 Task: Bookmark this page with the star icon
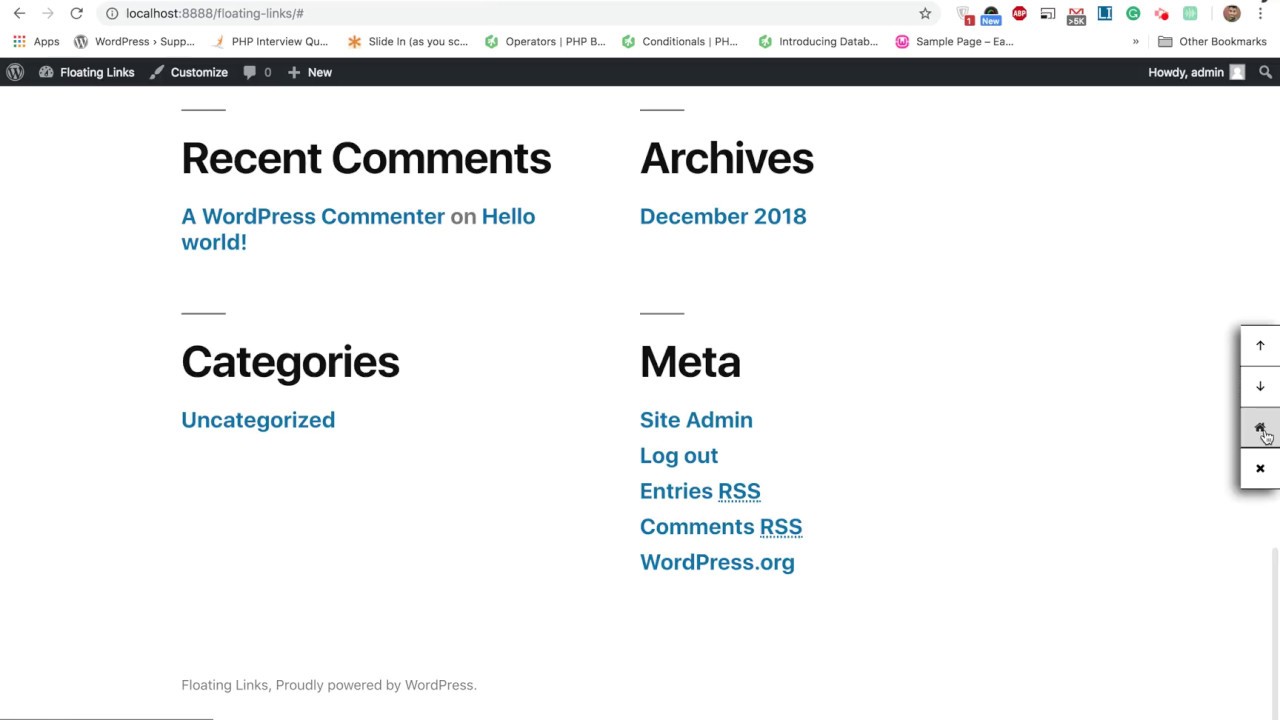[925, 13]
